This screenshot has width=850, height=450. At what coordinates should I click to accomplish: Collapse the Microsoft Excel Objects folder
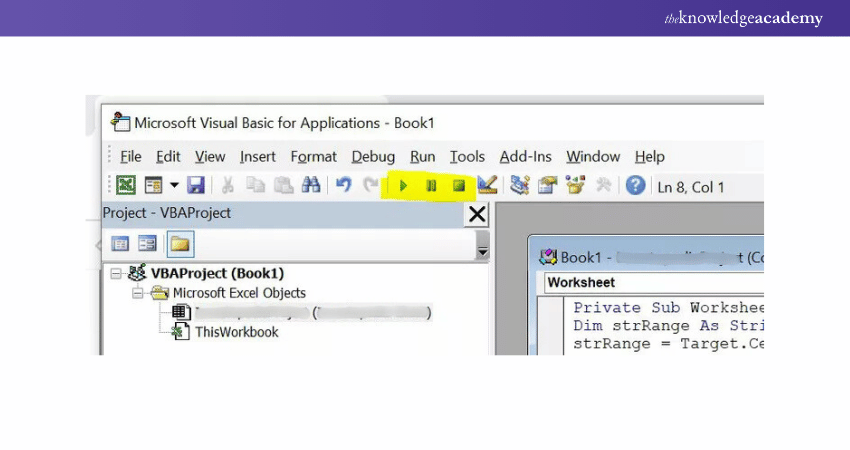[x=138, y=293]
